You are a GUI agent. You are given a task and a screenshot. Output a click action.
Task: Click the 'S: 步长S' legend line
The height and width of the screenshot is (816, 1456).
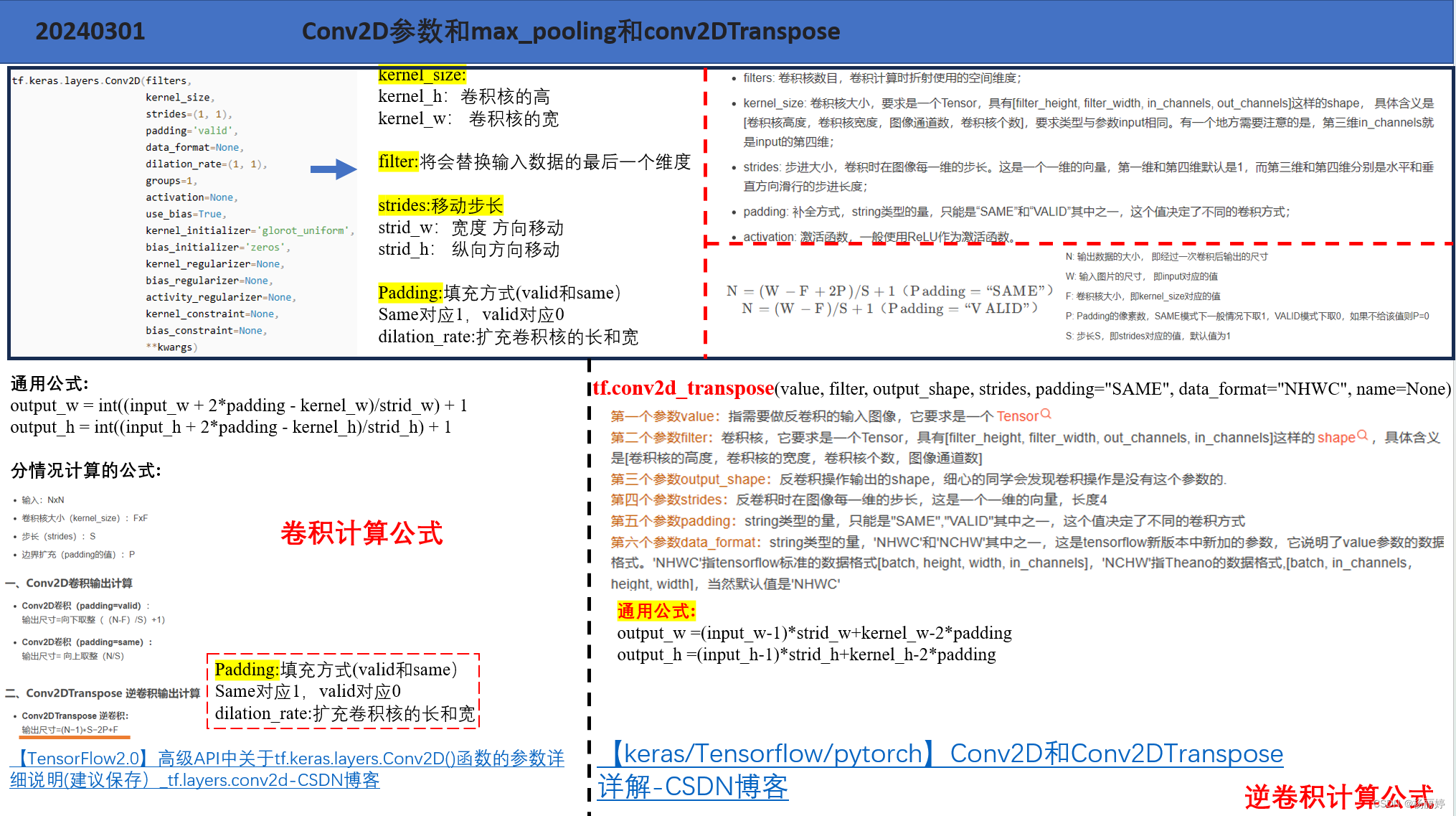[x=1148, y=336]
